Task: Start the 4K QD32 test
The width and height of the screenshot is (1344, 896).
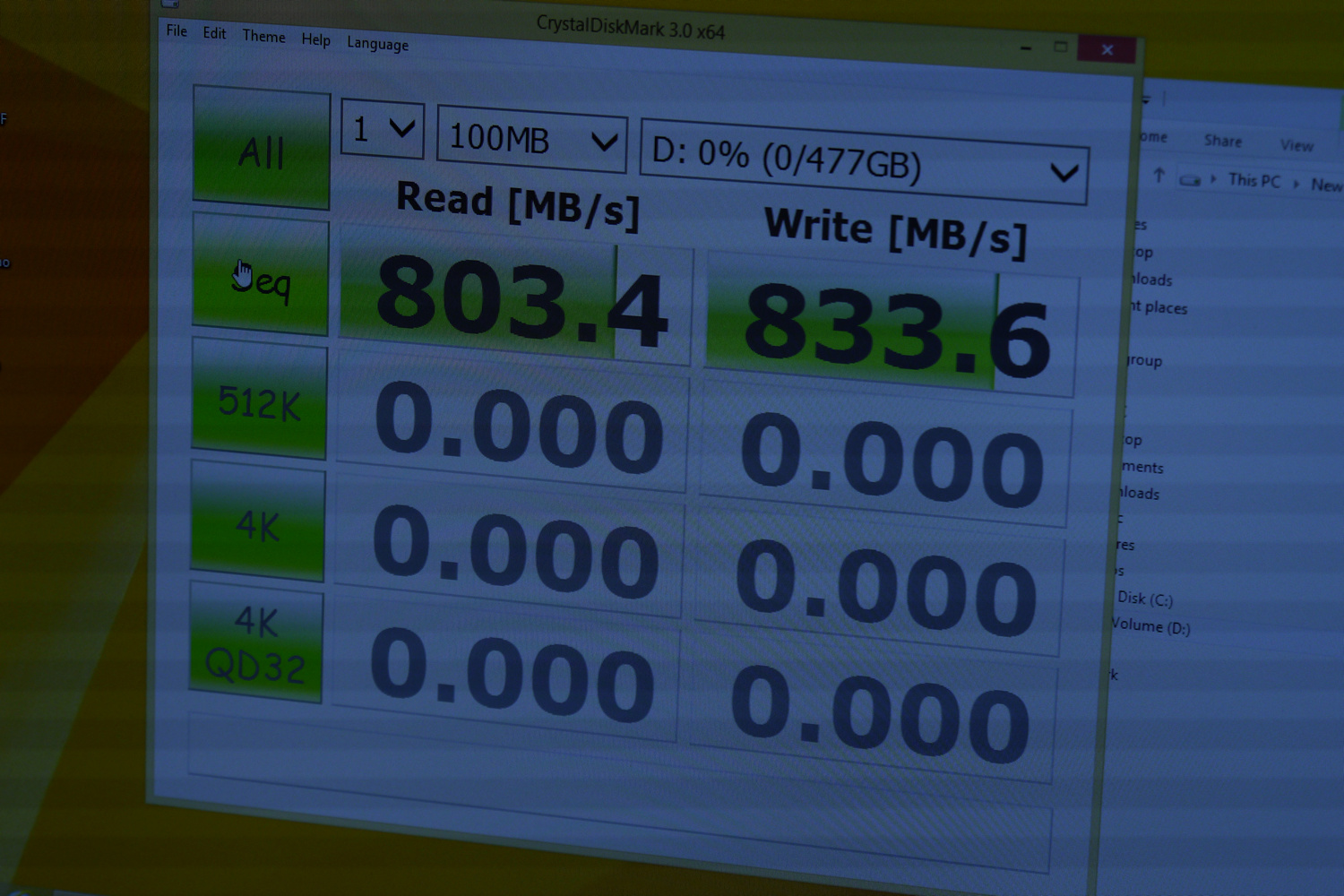Action: [x=255, y=642]
